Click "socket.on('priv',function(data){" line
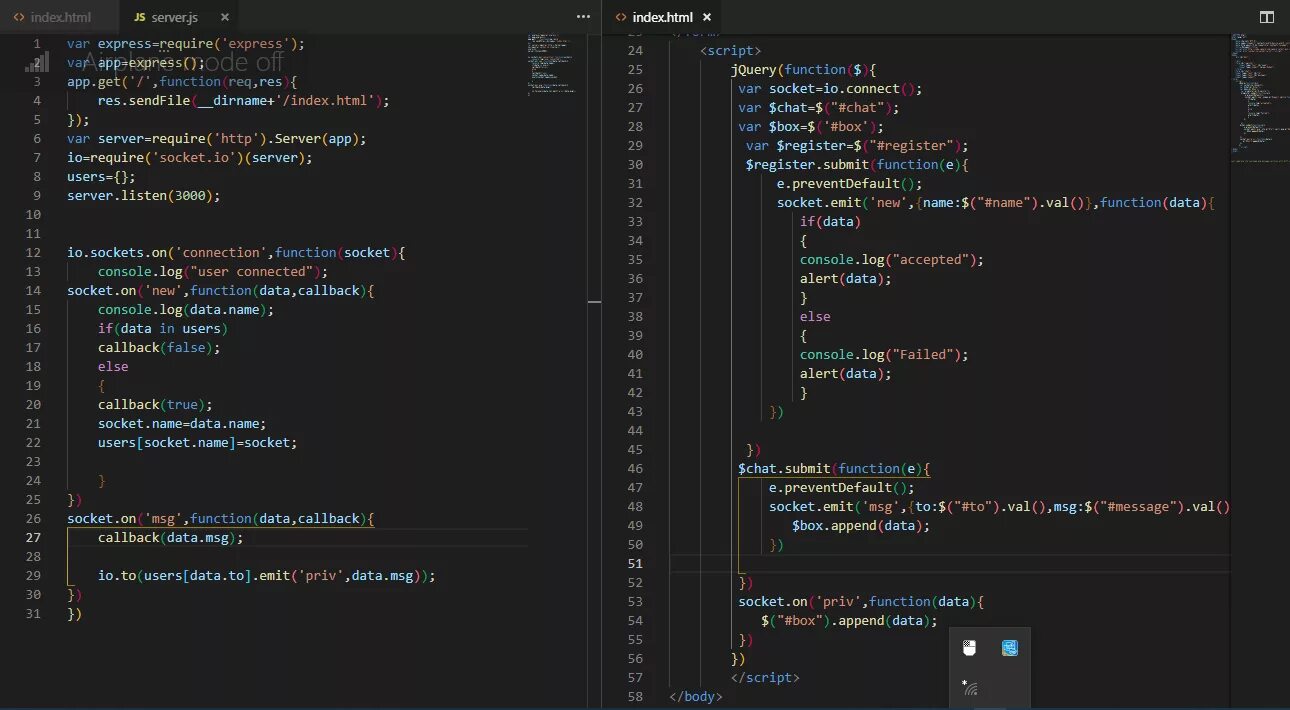Screen dimensions: 1290x710 click(x=862, y=601)
